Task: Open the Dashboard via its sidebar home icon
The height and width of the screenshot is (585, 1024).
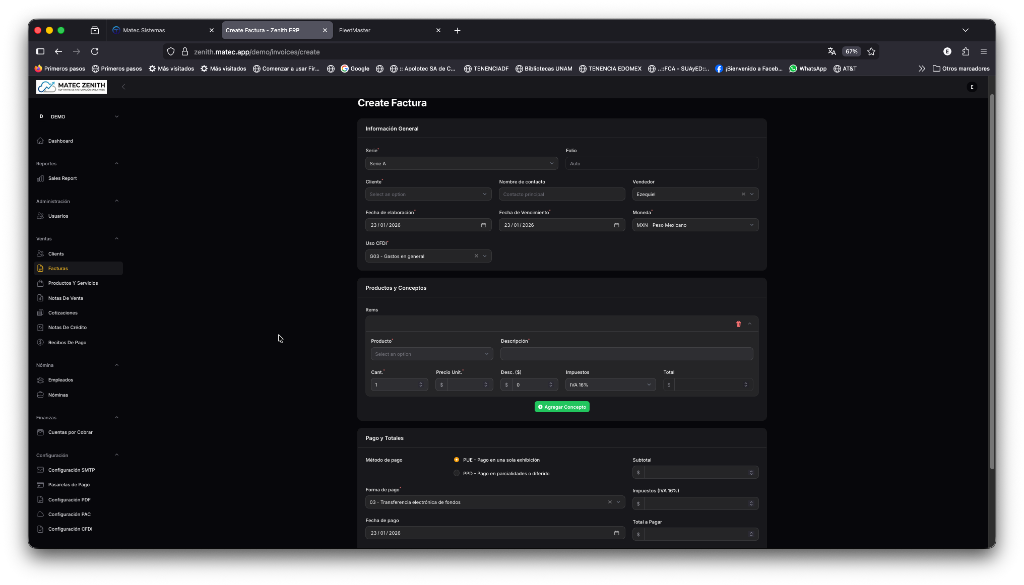Action: 40,141
